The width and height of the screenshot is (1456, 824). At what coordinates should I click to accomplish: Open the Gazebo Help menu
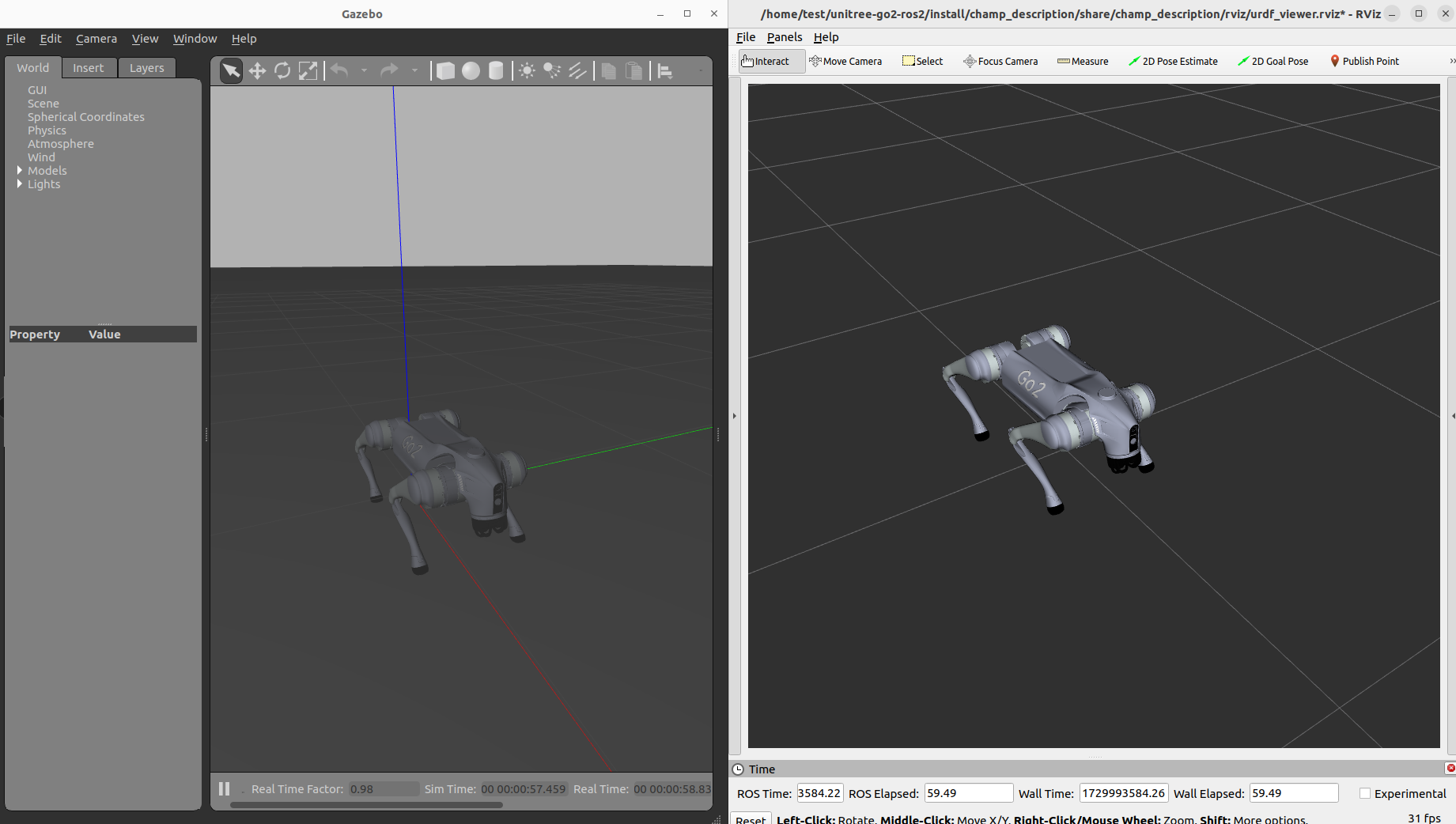(x=244, y=39)
